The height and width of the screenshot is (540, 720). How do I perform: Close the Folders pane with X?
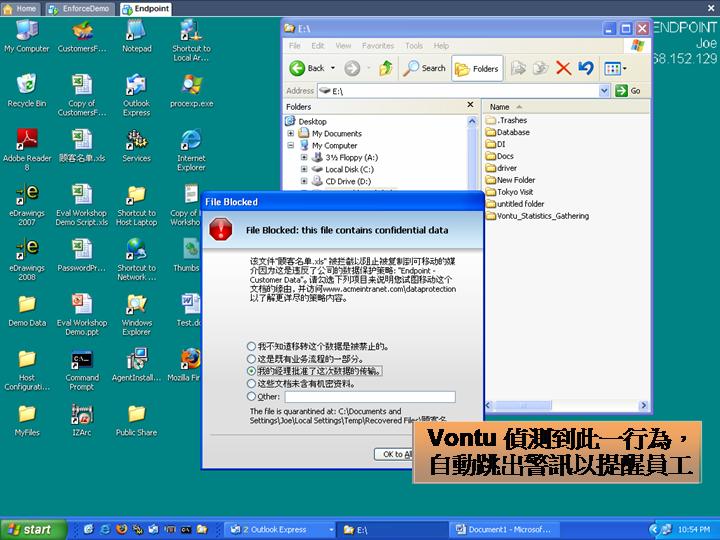pyautogui.click(x=470, y=105)
